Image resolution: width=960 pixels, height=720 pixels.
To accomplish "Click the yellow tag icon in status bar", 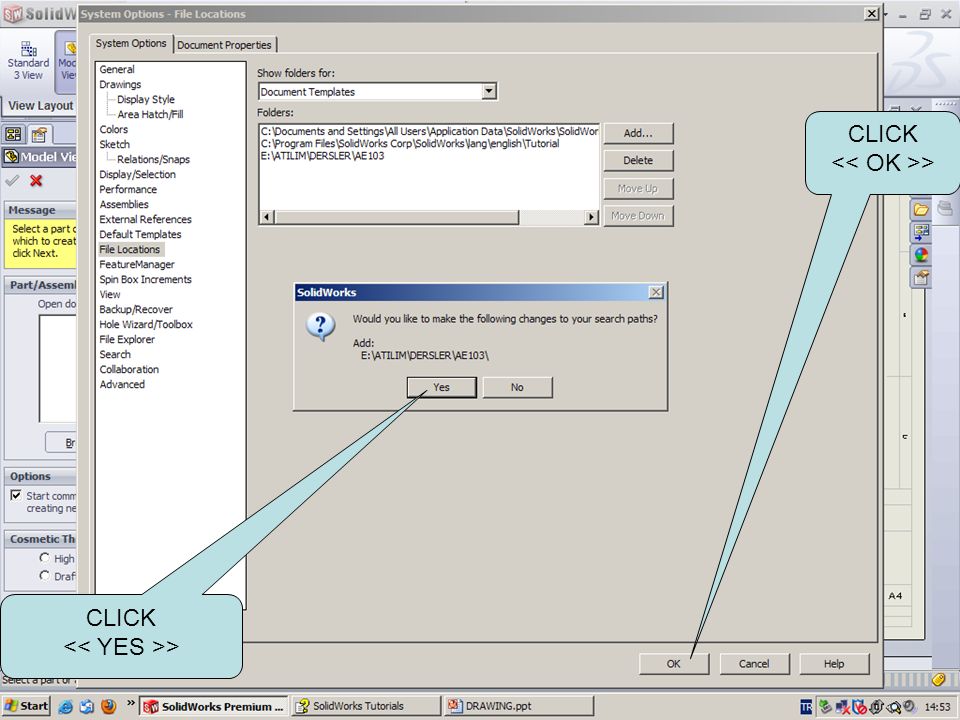I will coord(939,680).
